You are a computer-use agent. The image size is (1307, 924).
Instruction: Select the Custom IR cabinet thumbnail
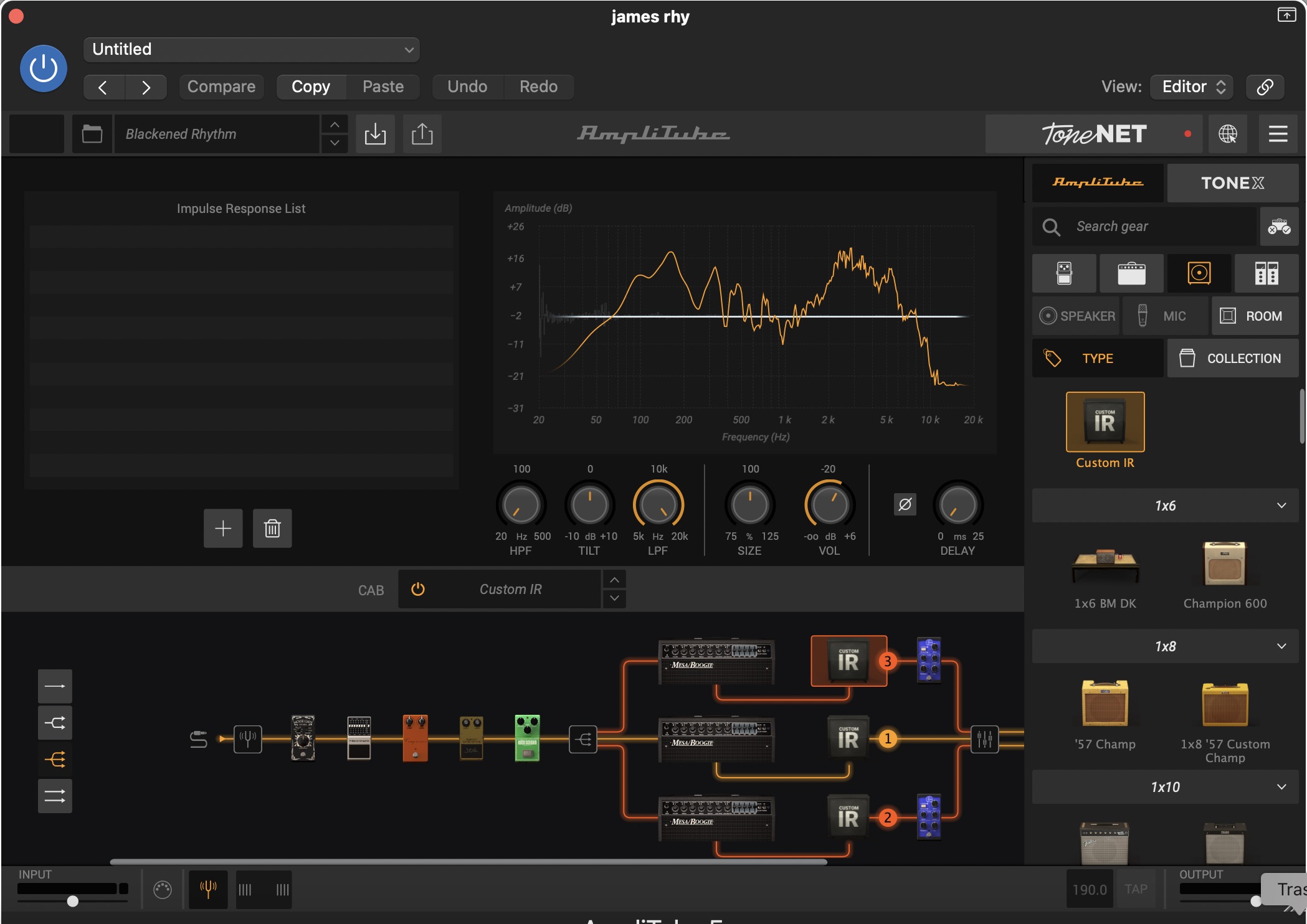(x=1105, y=422)
